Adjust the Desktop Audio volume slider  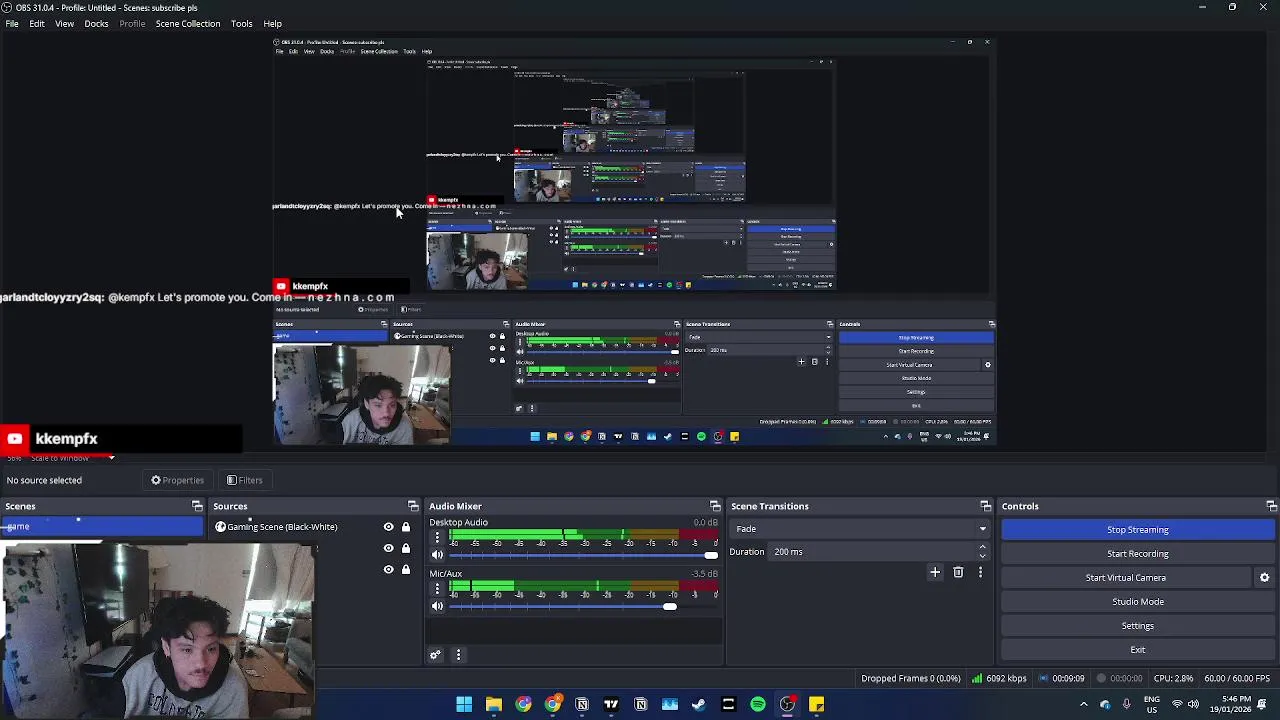tap(583, 555)
